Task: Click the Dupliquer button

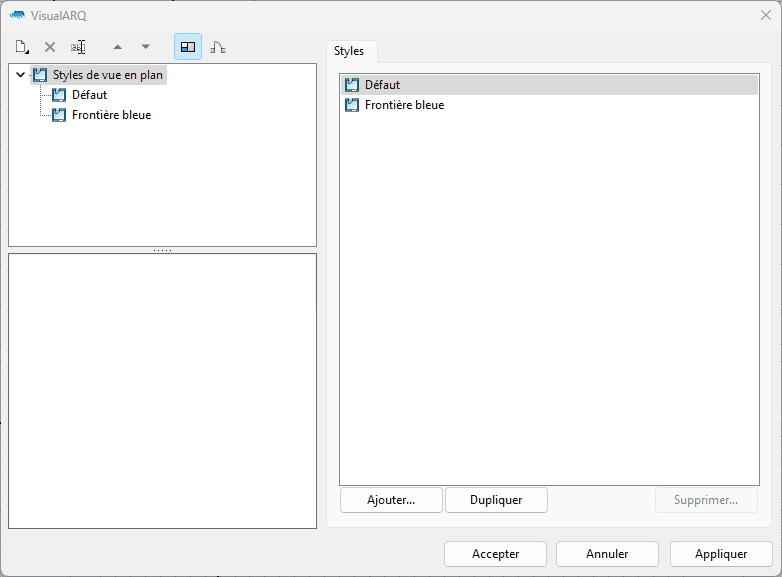Action: pos(496,500)
